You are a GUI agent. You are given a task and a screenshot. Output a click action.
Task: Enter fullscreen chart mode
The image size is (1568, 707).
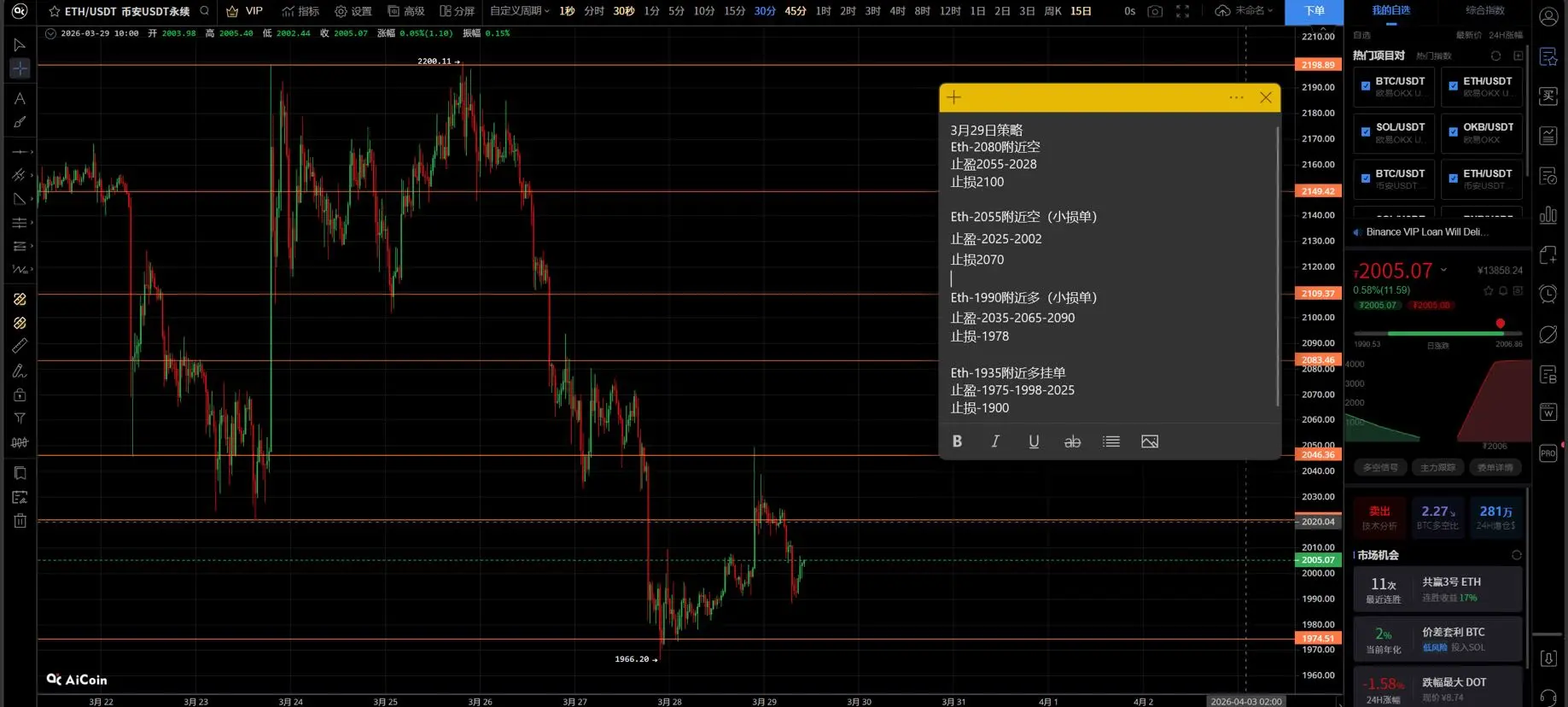tap(1182, 11)
